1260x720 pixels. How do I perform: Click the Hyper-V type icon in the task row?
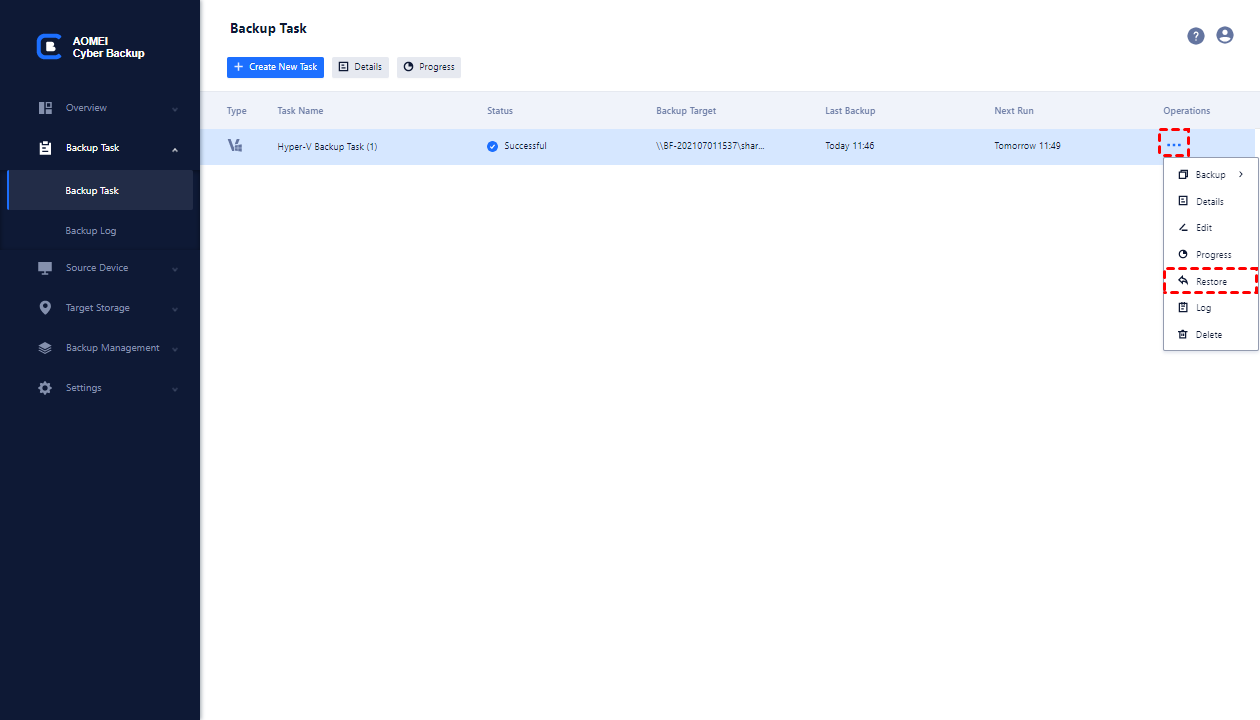[235, 146]
